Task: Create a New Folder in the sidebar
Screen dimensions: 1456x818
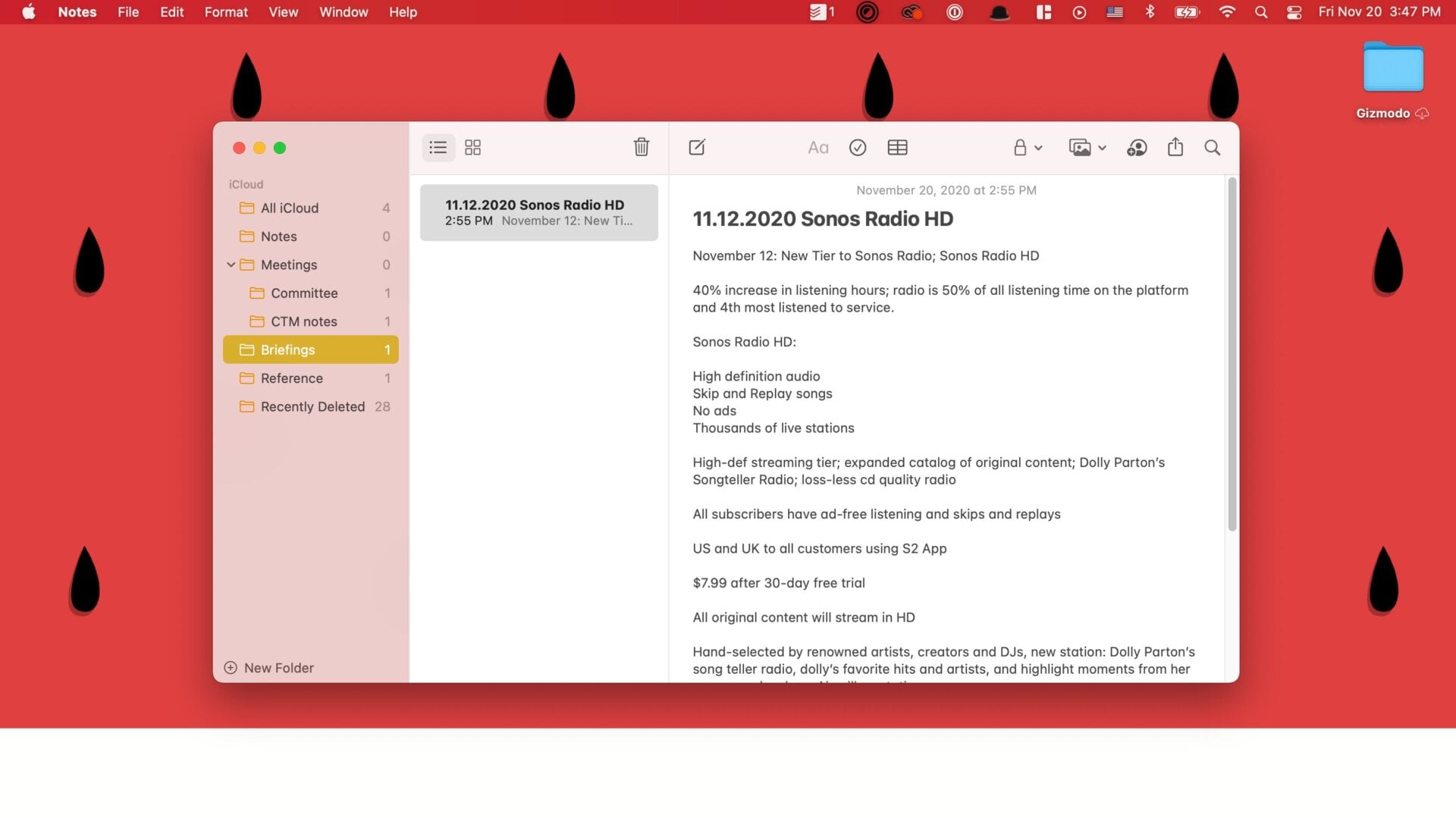Action: click(x=269, y=667)
